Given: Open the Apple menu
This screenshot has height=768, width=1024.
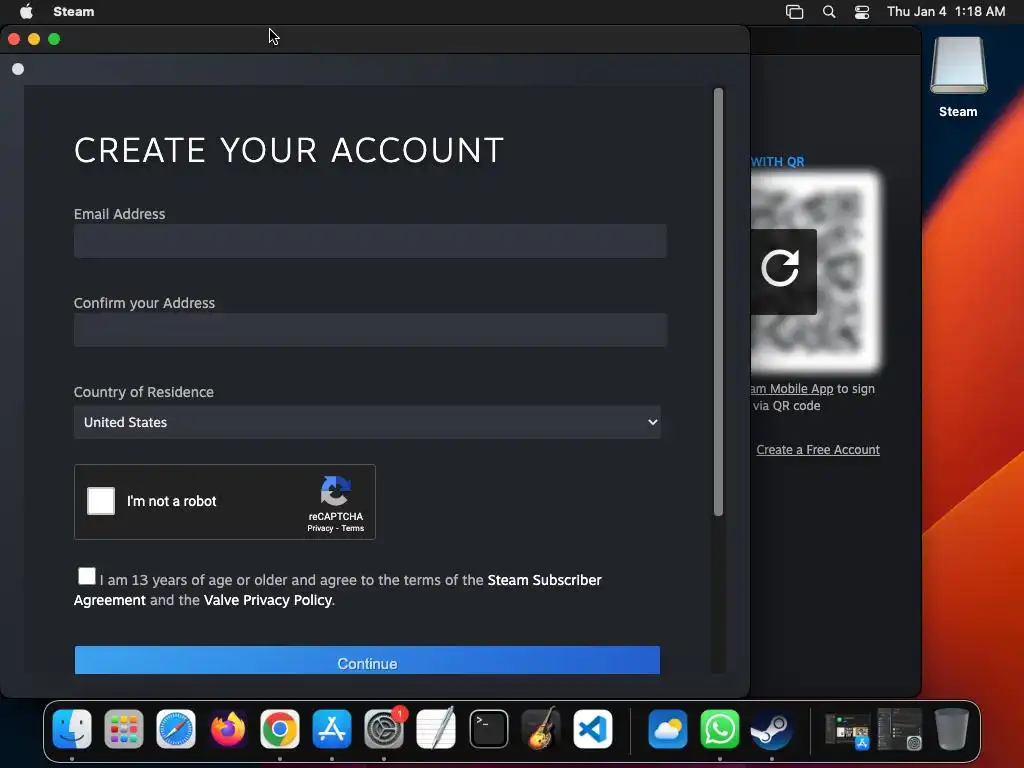Looking at the screenshot, I should click(x=26, y=11).
